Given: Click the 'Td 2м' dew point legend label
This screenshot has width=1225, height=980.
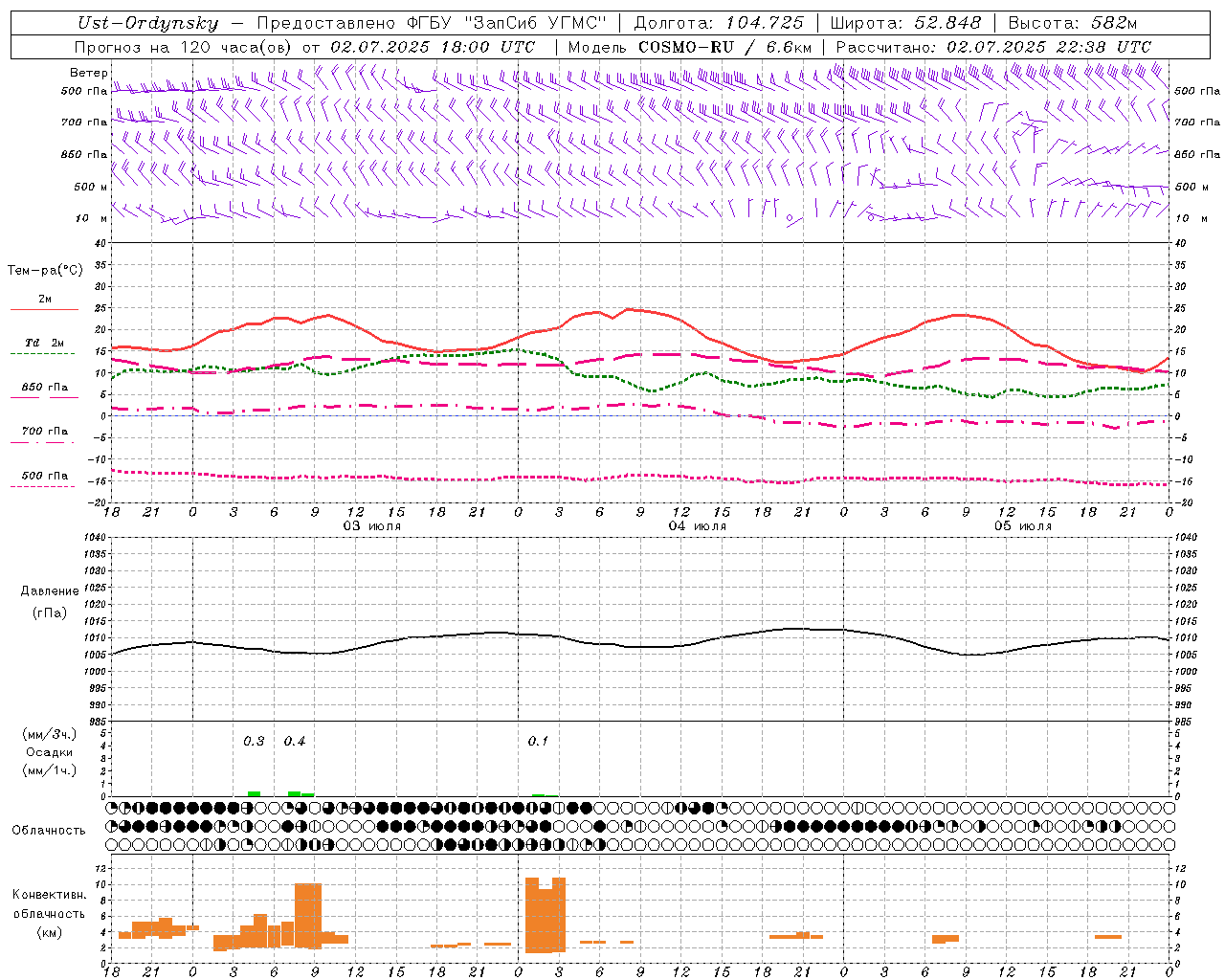Looking at the screenshot, I should (45, 343).
